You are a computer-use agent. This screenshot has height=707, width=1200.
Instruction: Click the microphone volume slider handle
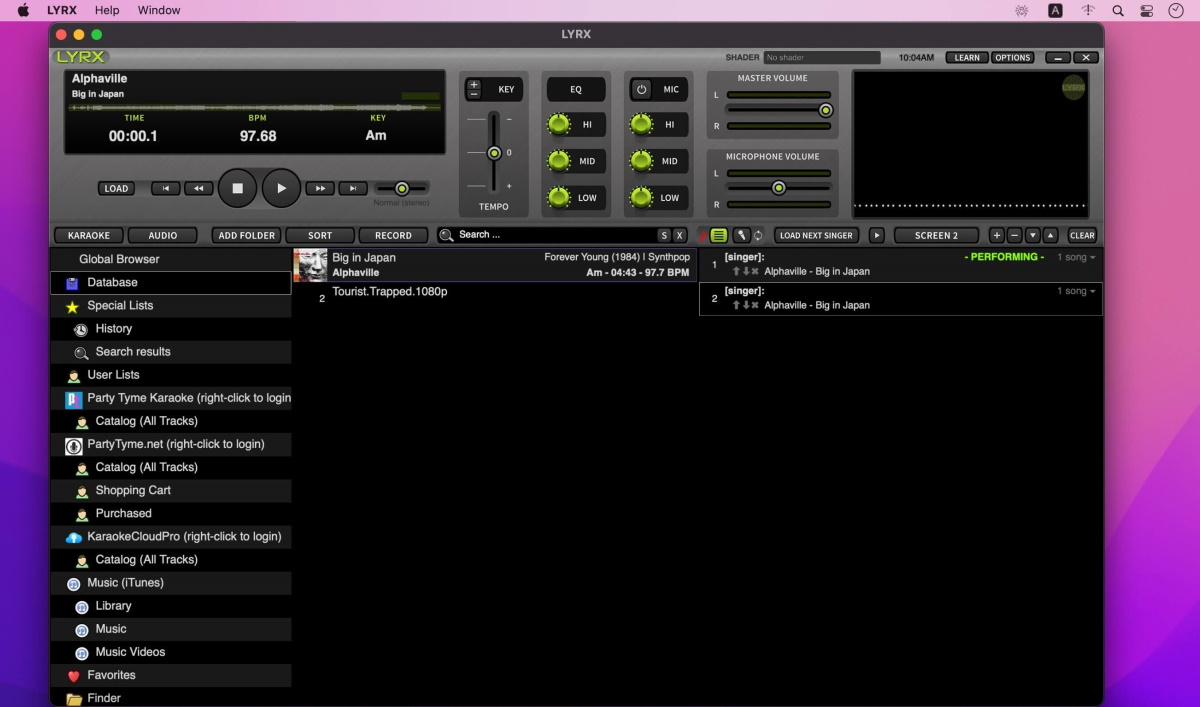pos(778,188)
